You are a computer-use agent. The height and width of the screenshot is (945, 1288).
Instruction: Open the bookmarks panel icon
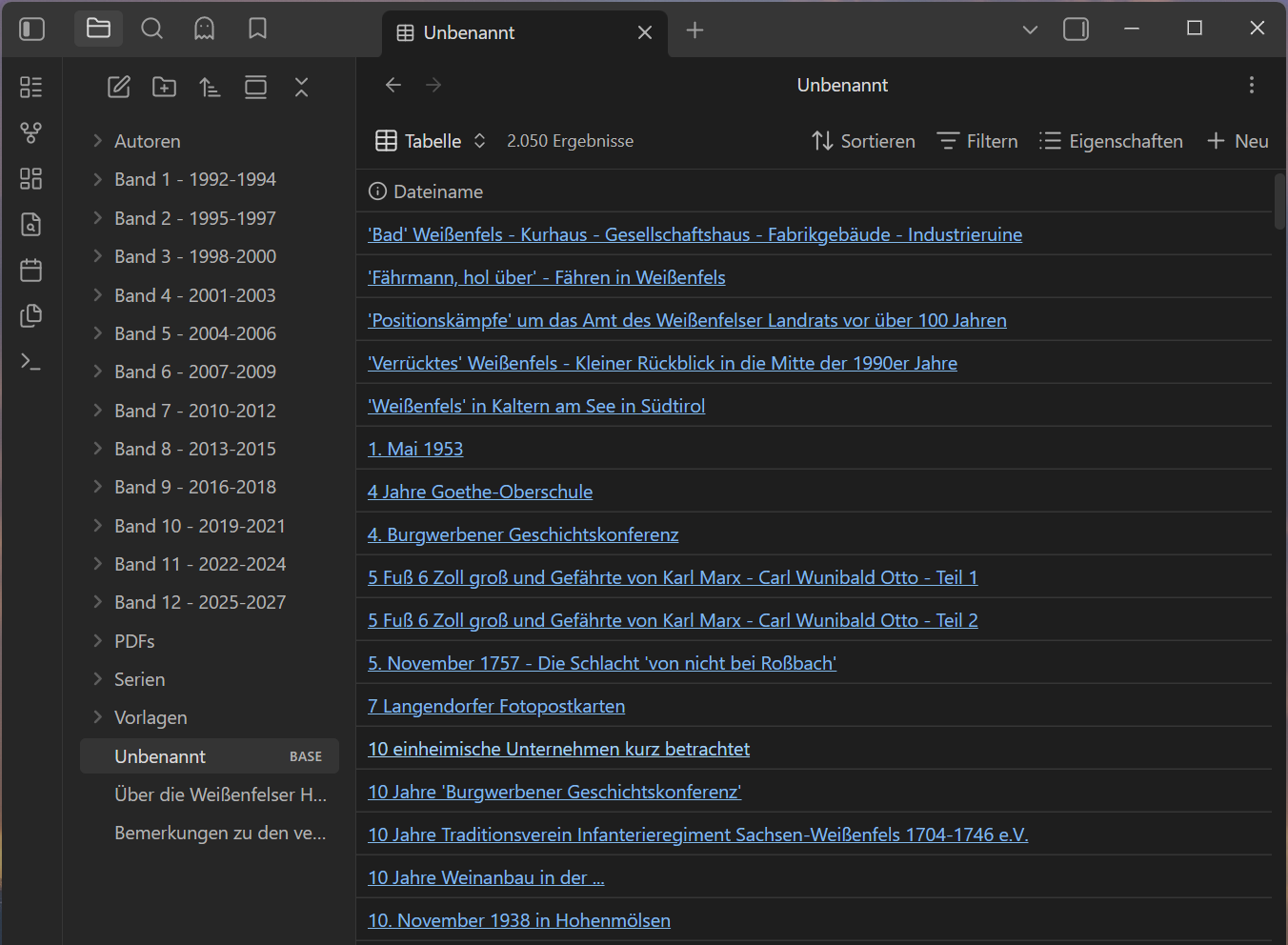tap(257, 30)
